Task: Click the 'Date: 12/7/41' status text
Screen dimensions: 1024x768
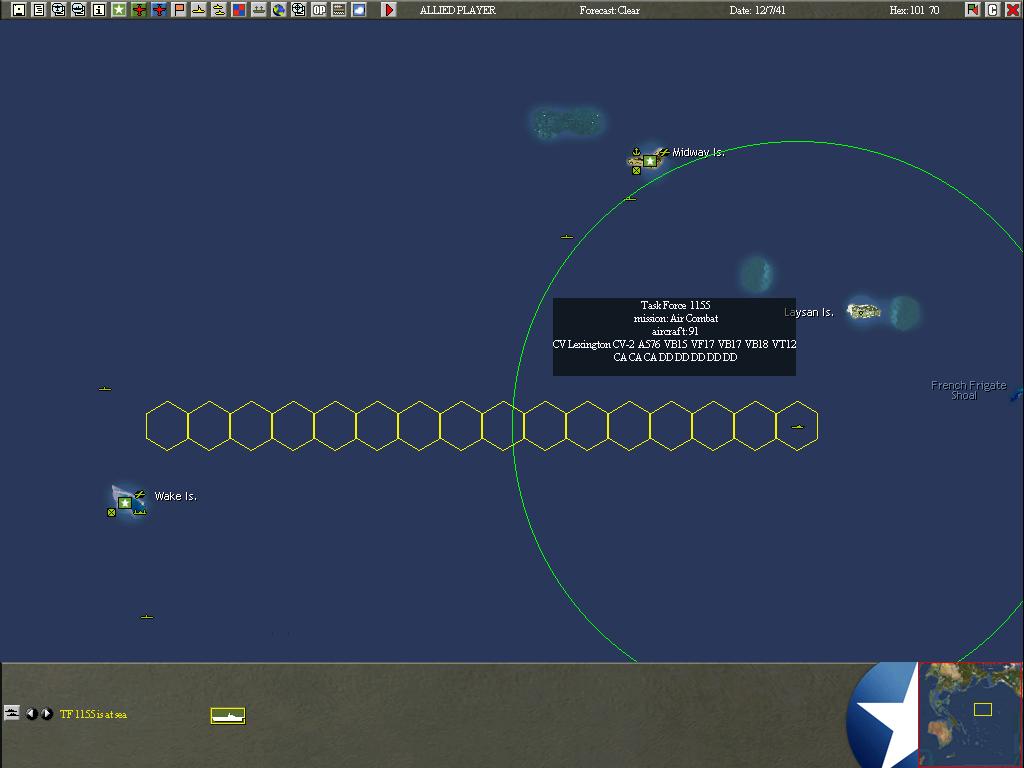Action: [758, 10]
